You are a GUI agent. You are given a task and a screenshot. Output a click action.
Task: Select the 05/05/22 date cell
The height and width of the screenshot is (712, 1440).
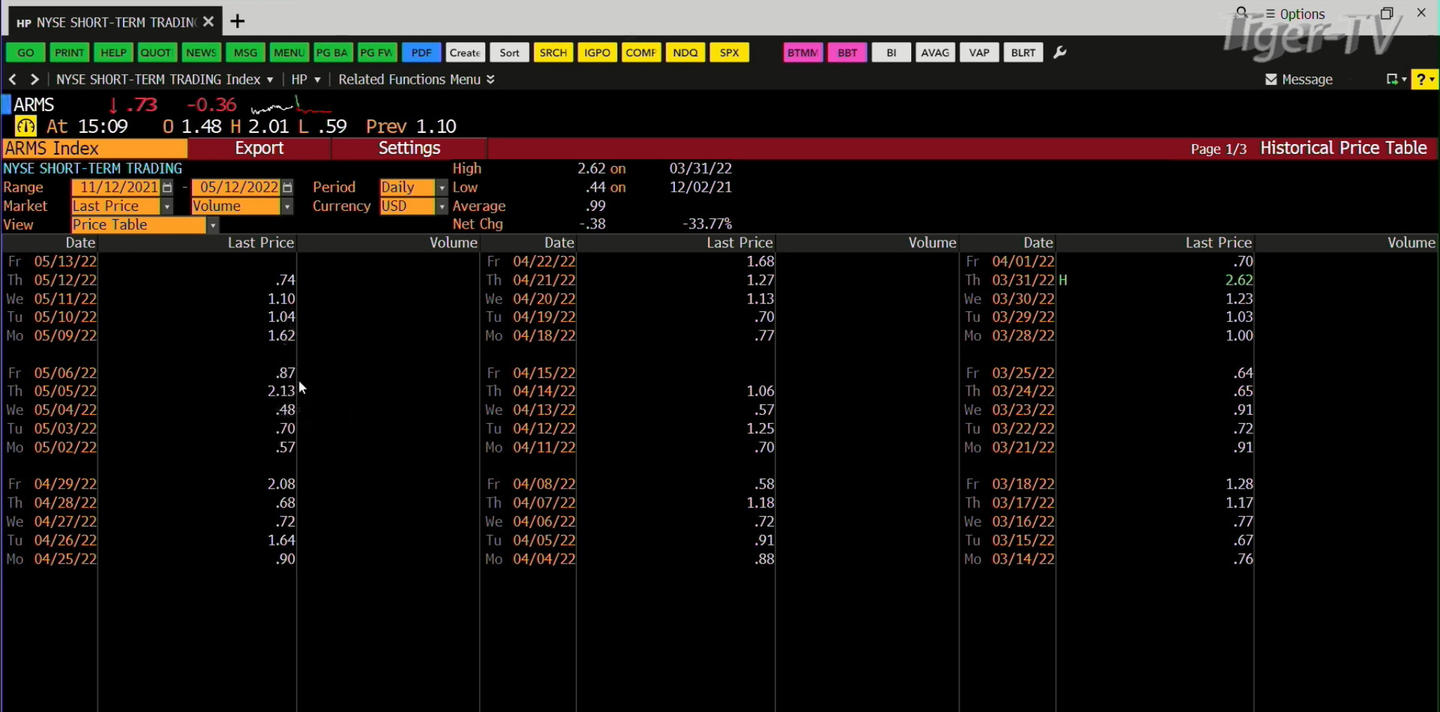click(x=65, y=391)
